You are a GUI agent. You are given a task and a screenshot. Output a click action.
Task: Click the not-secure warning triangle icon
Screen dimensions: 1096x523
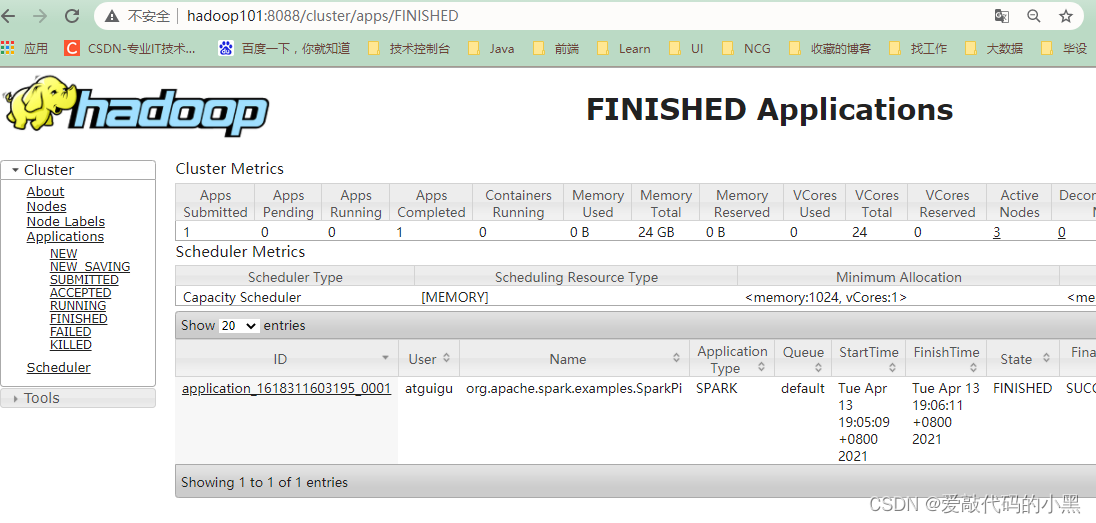(112, 16)
